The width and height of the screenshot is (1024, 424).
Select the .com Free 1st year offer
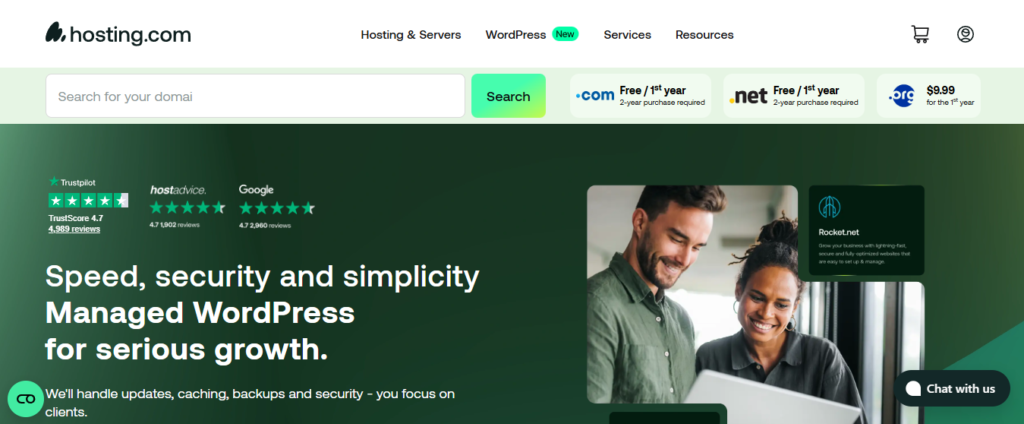(x=641, y=96)
